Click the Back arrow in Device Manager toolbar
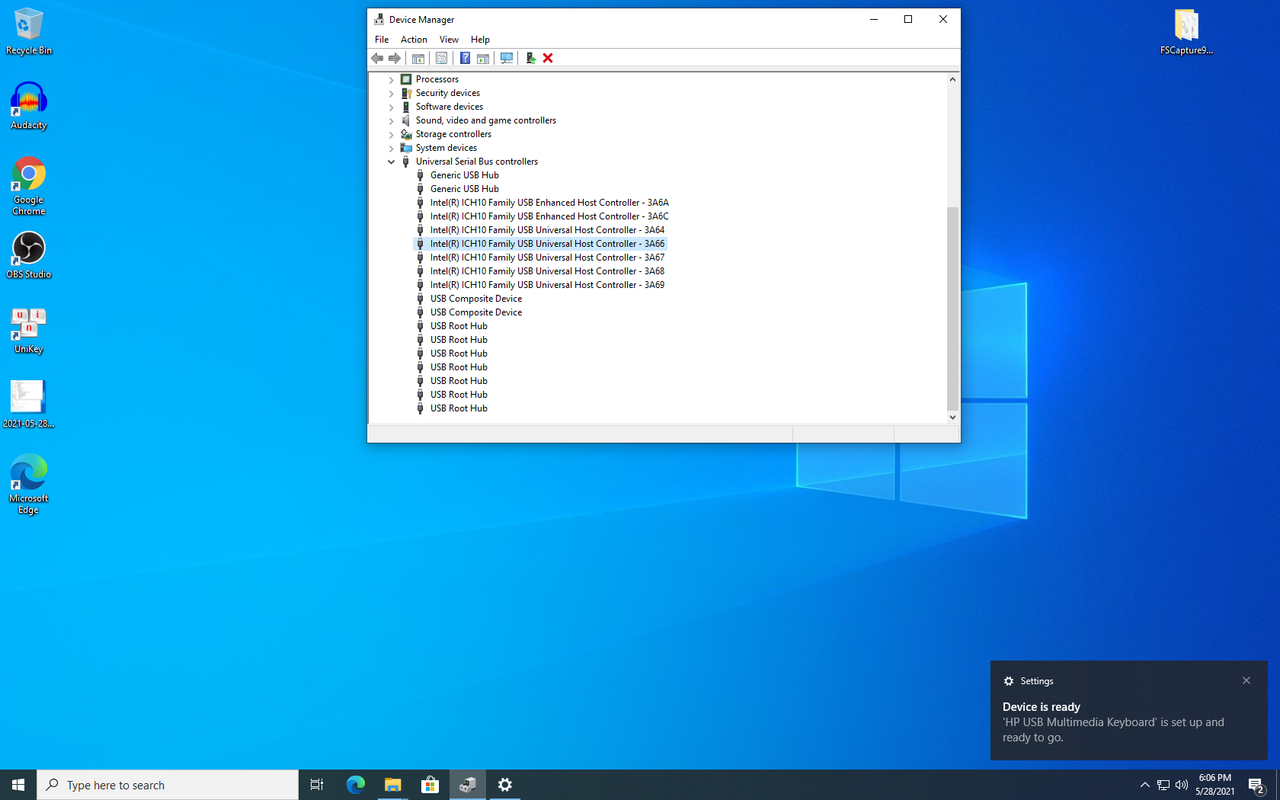 (377, 58)
